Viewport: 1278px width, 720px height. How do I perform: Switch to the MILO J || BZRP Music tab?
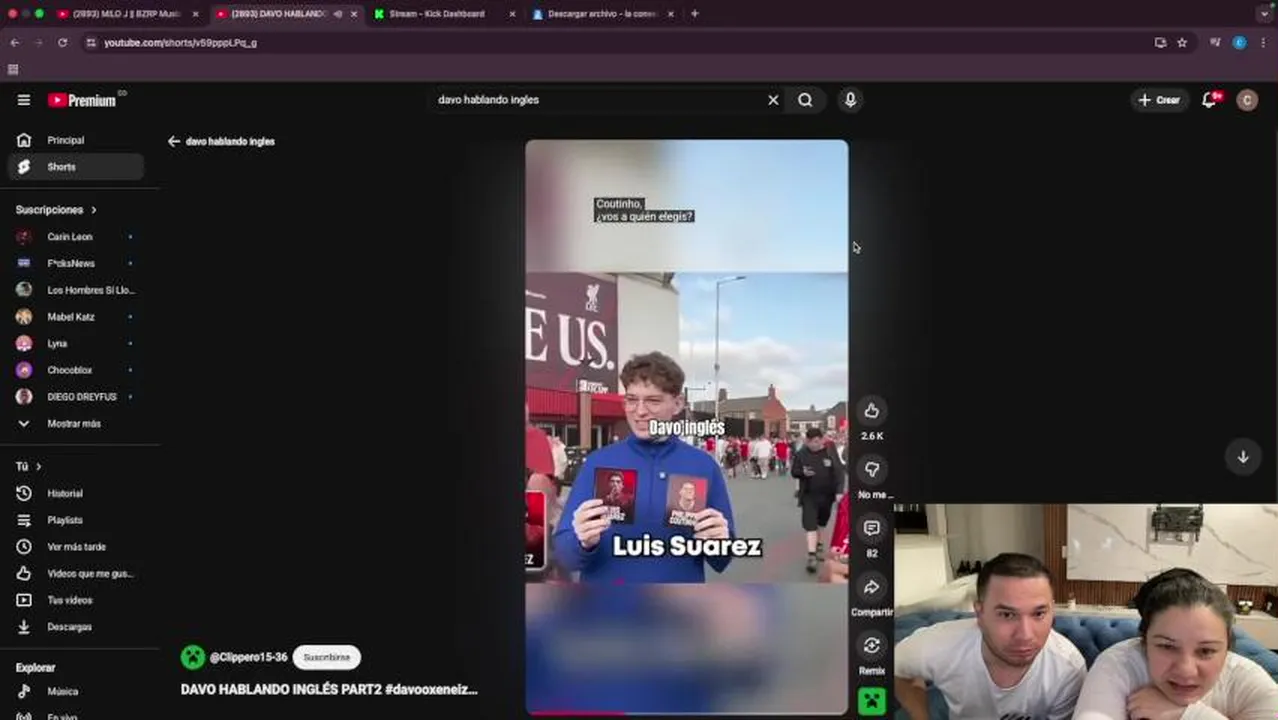coord(127,14)
